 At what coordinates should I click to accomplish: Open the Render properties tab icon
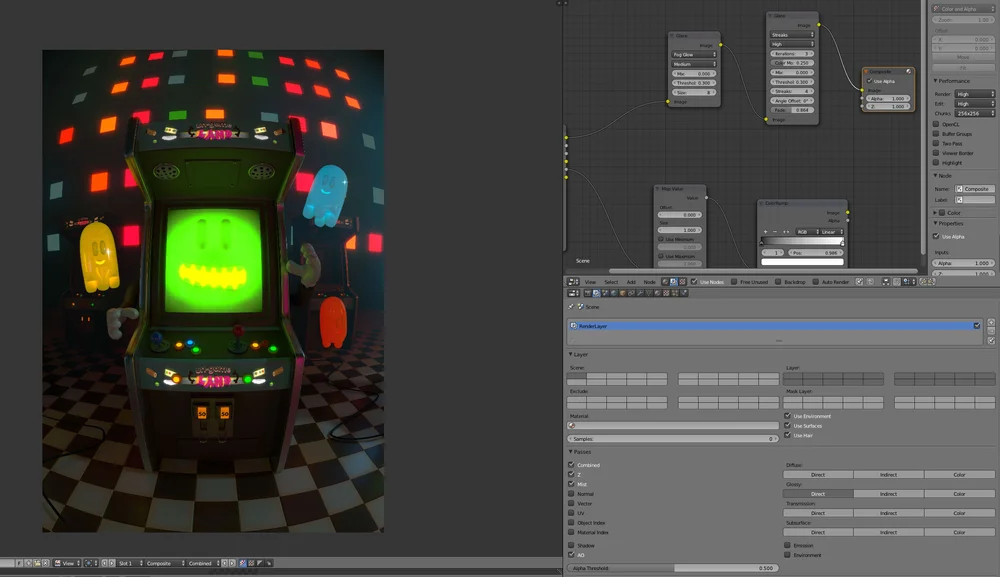[588, 293]
